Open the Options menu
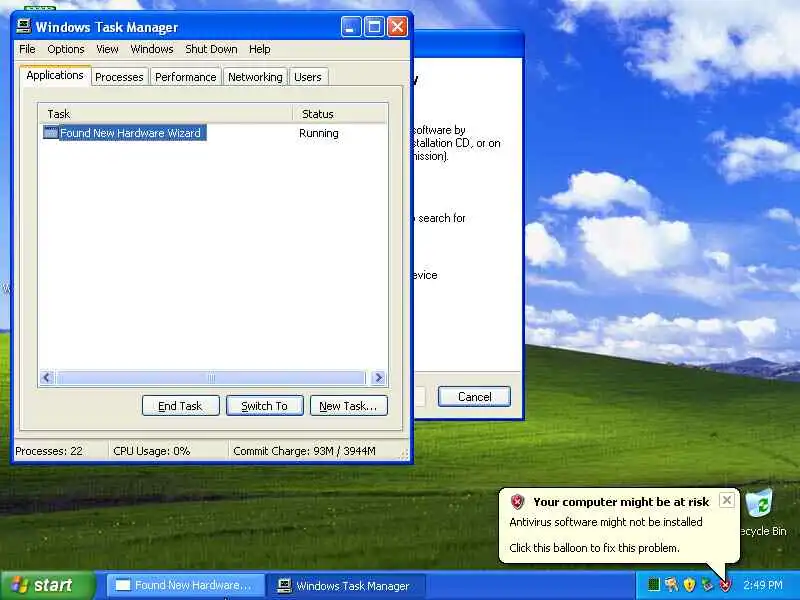This screenshot has width=800, height=600. [x=66, y=49]
